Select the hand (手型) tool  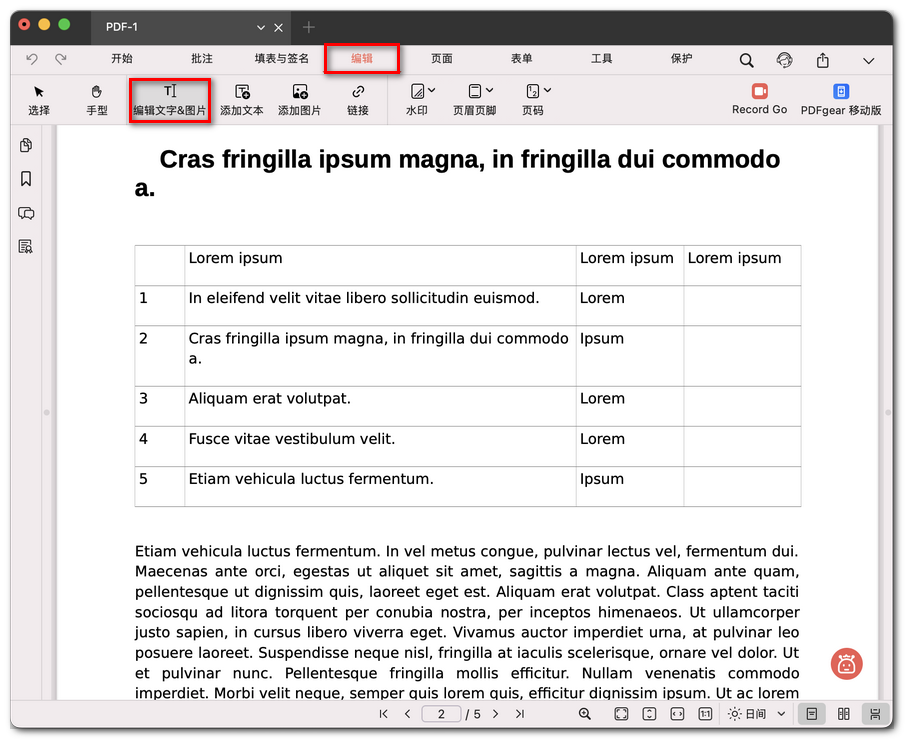point(97,100)
